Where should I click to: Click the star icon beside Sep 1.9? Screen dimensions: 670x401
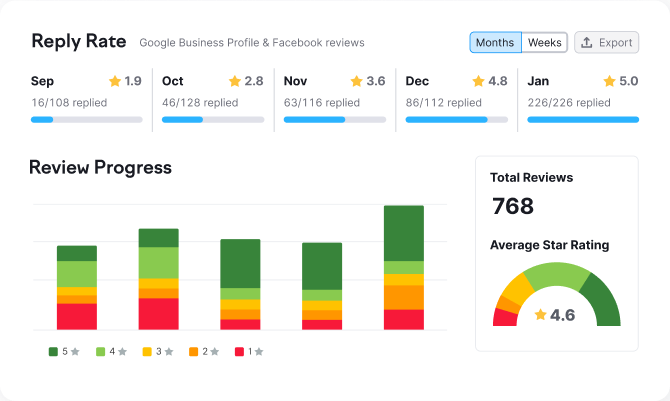coord(114,81)
